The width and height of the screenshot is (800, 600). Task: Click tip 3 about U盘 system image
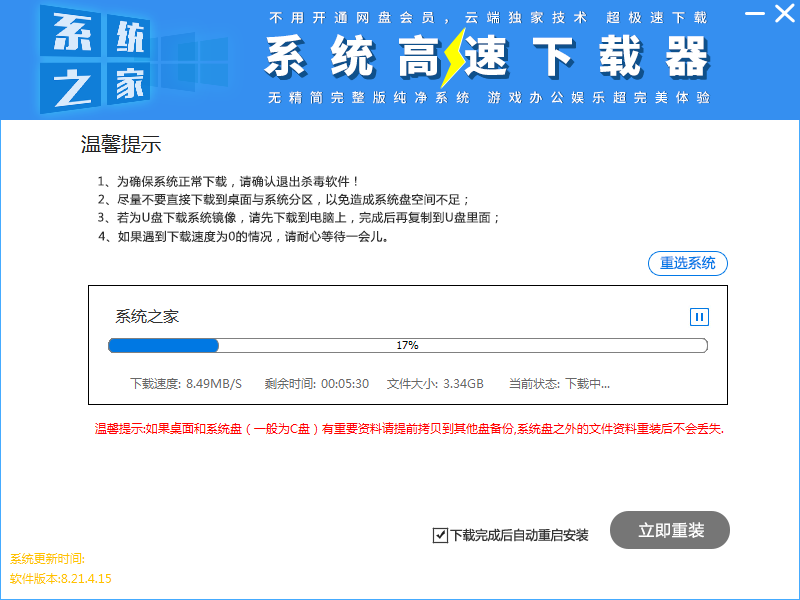click(298, 218)
